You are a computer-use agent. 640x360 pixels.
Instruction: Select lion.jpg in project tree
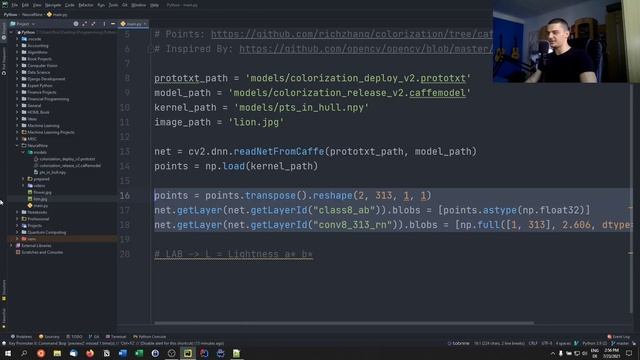(x=40, y=199)
